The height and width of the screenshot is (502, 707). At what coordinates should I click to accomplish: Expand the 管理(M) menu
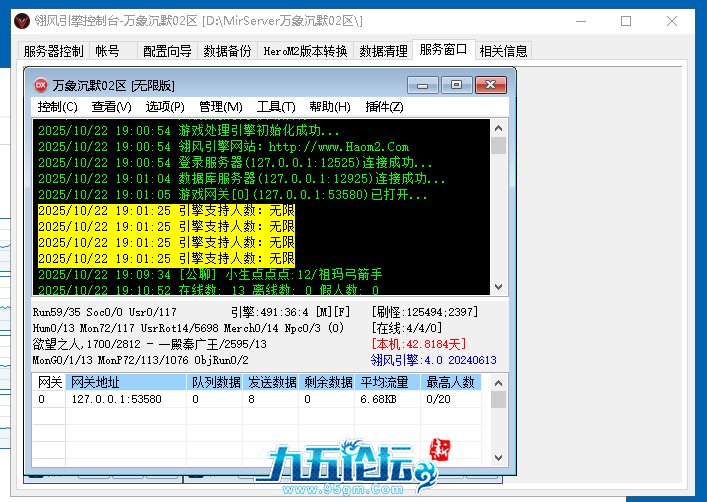(220, 107)
